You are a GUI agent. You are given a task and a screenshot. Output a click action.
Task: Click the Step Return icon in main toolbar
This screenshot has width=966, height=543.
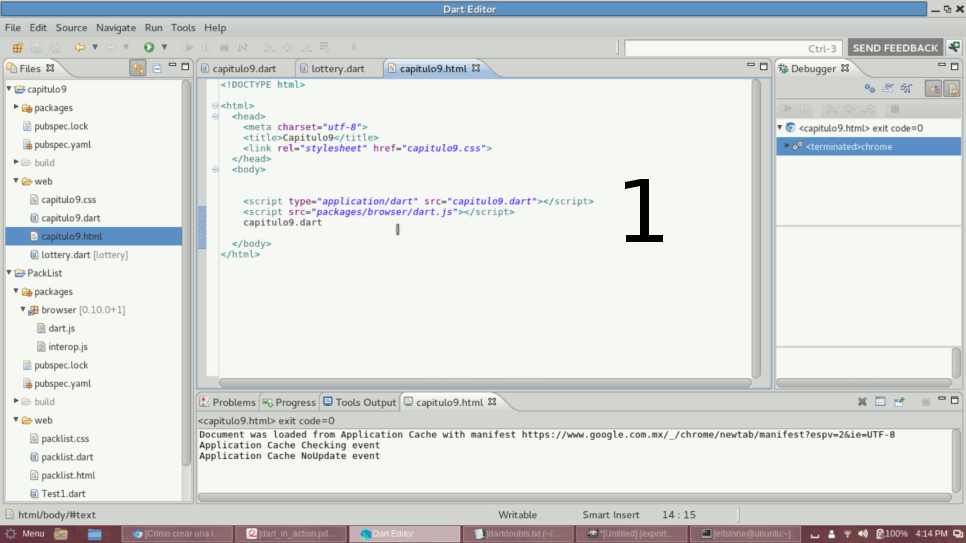306,47
